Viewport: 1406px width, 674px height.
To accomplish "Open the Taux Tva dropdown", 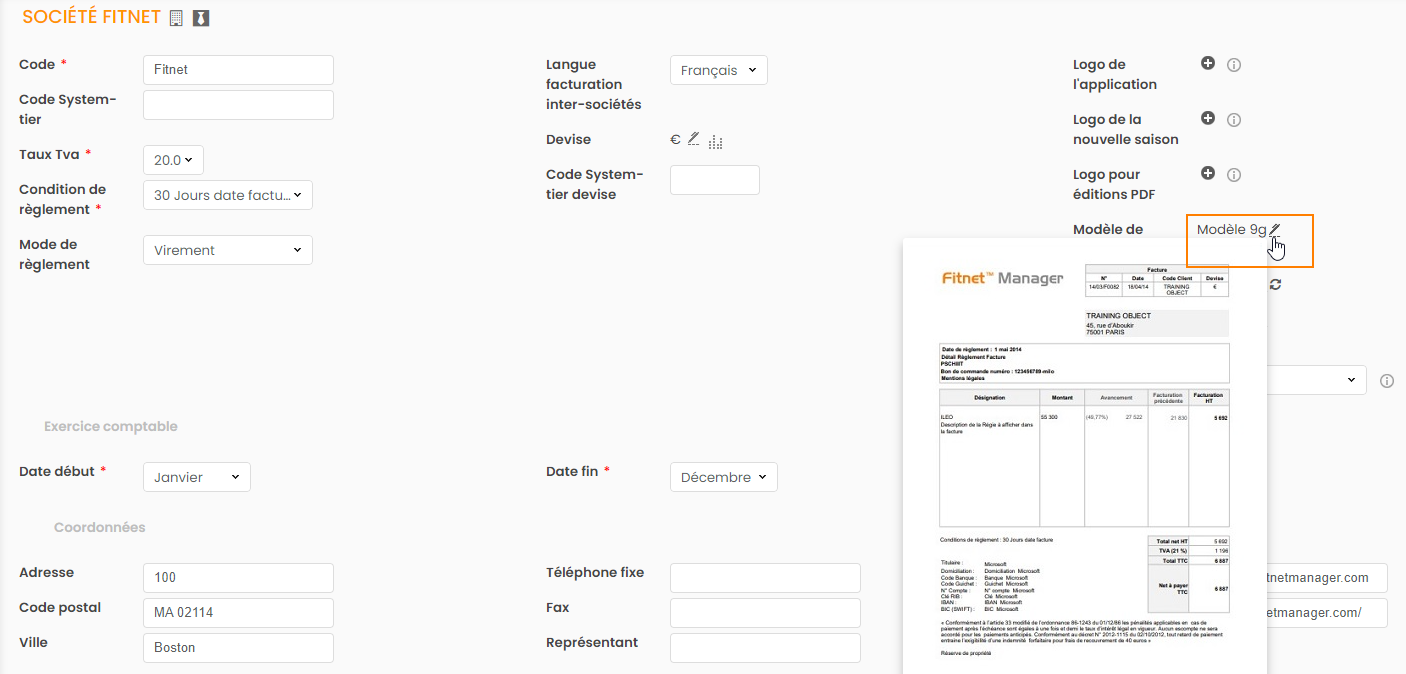I will point(173,160).
